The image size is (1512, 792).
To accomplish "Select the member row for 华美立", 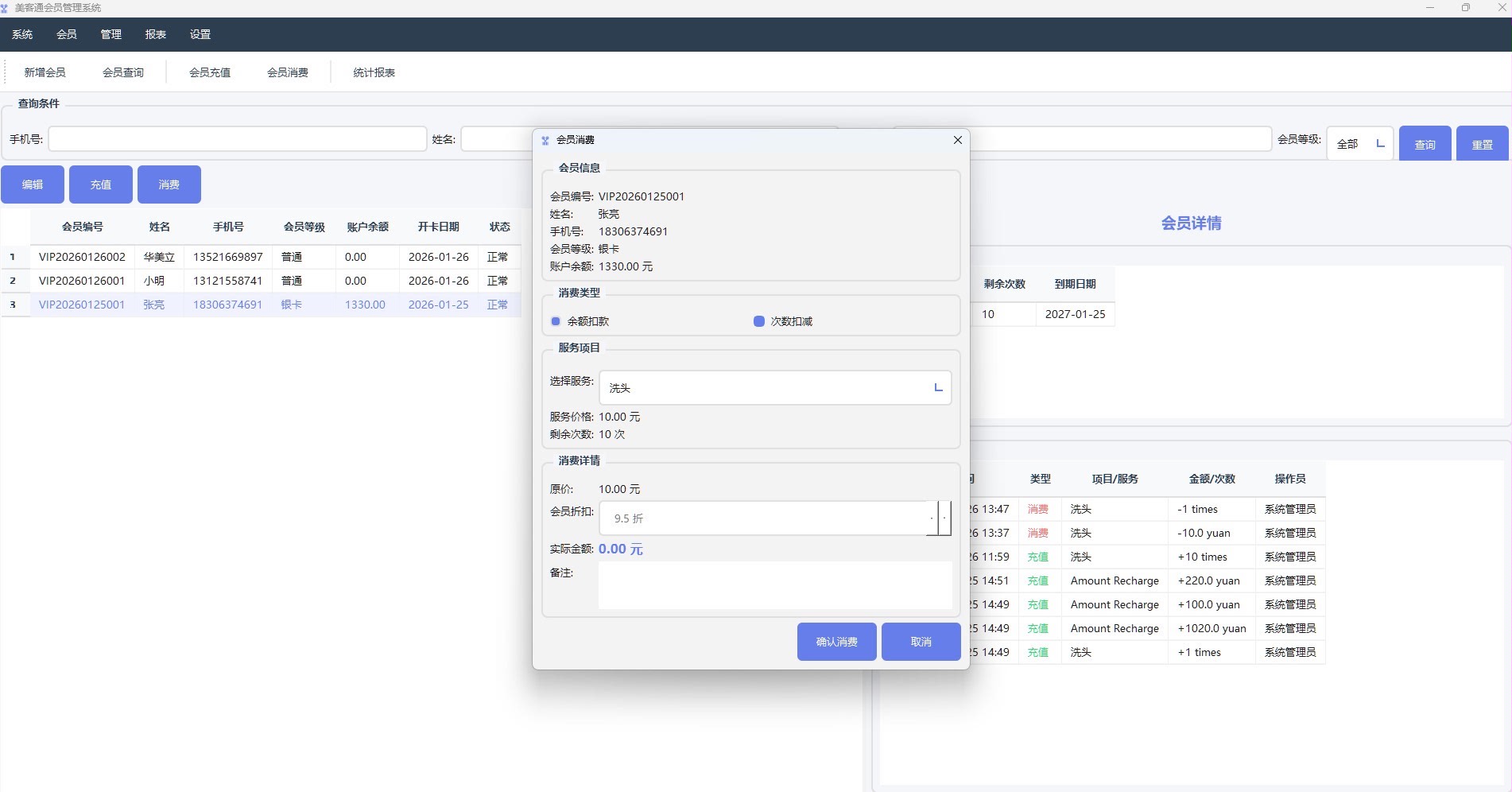I will tap(159, 257).
